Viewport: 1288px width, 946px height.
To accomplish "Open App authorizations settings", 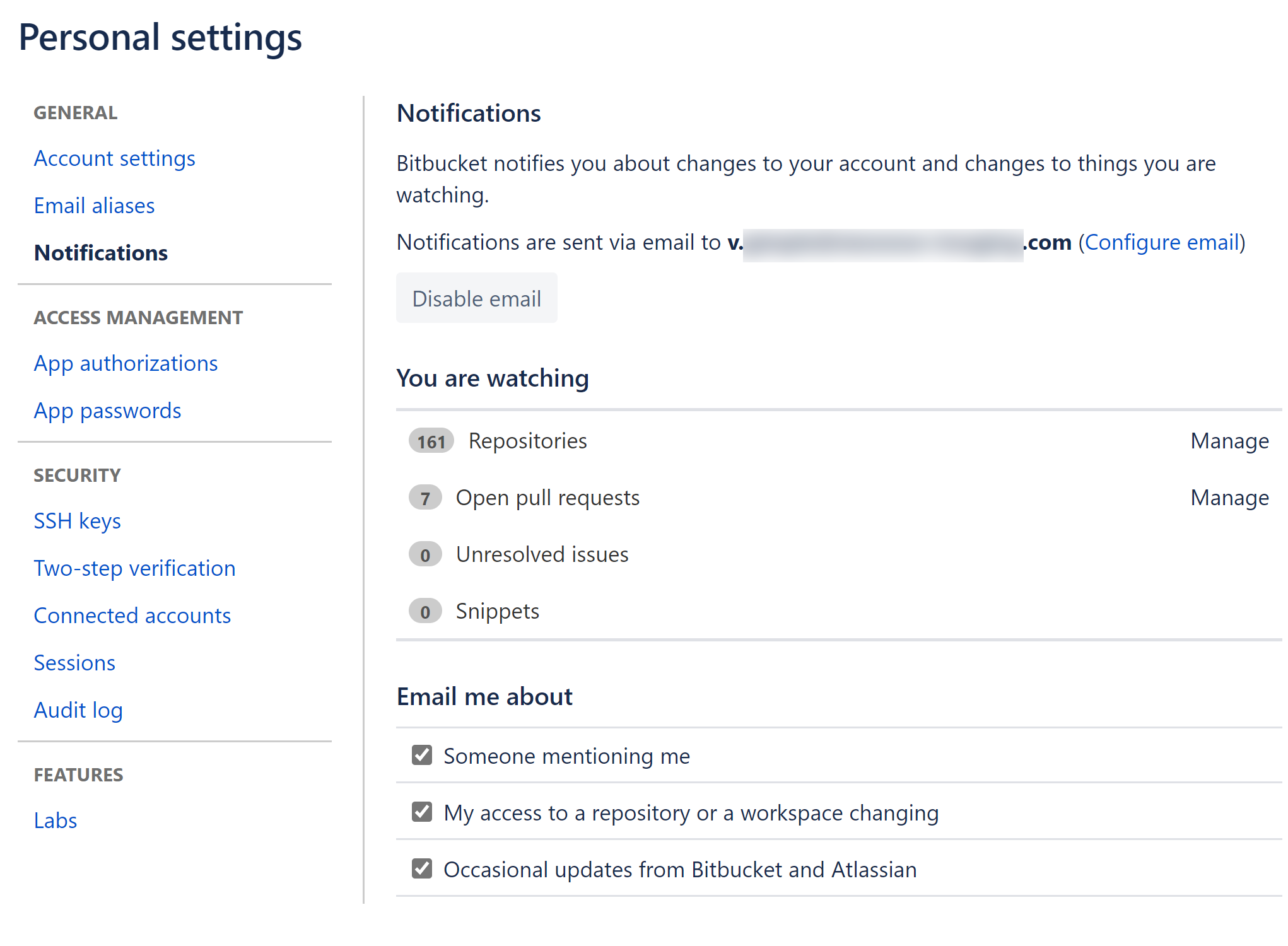I will click(126, 363).
